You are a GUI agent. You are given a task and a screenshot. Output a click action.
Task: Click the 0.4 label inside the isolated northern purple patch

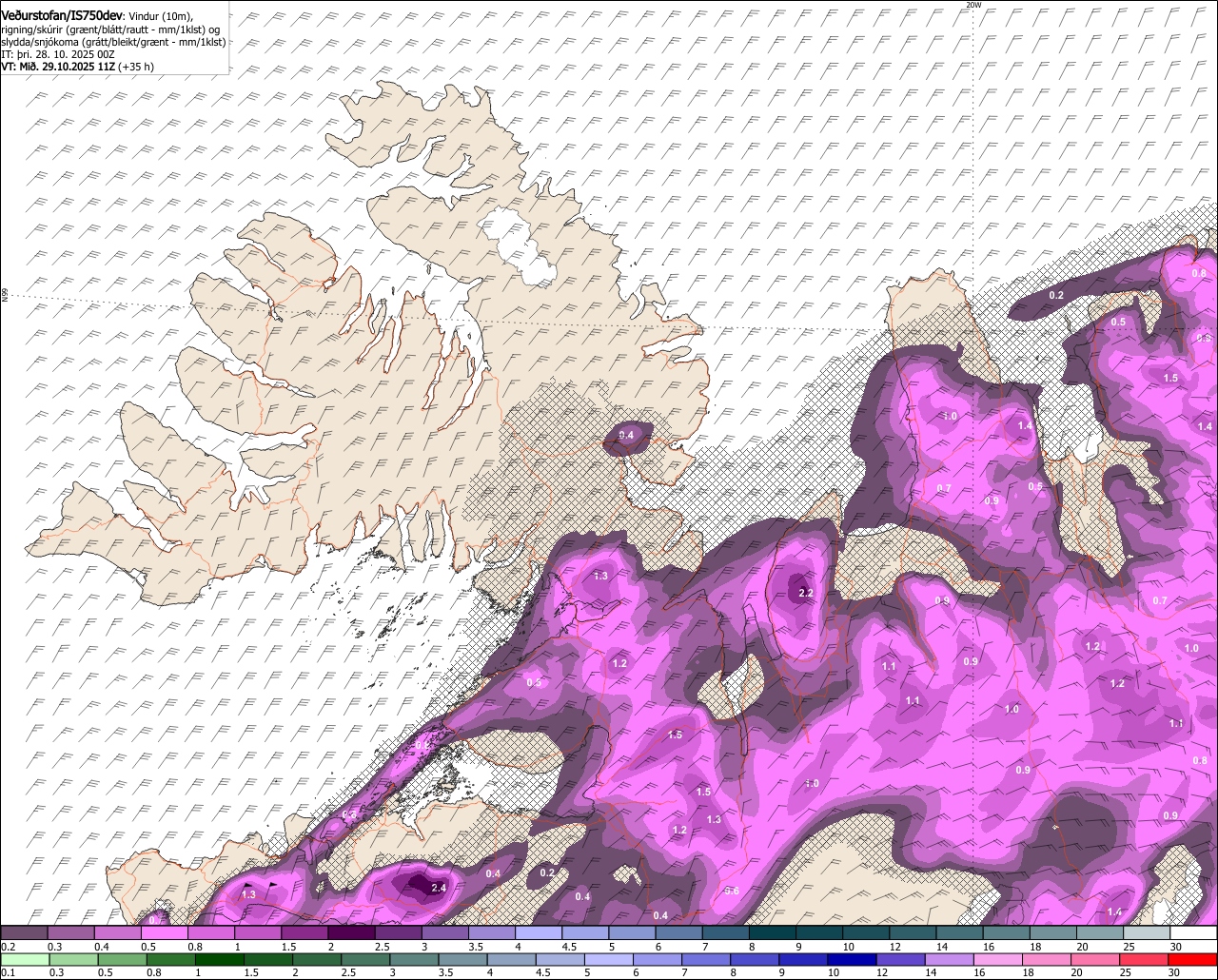[x=626, y=435]
